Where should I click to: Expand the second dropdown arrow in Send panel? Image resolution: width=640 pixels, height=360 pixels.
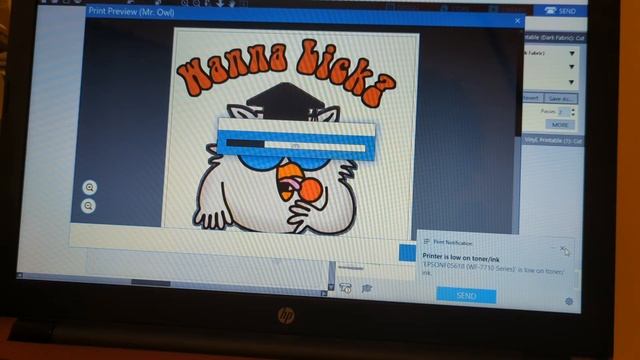(x=571, y=67)
